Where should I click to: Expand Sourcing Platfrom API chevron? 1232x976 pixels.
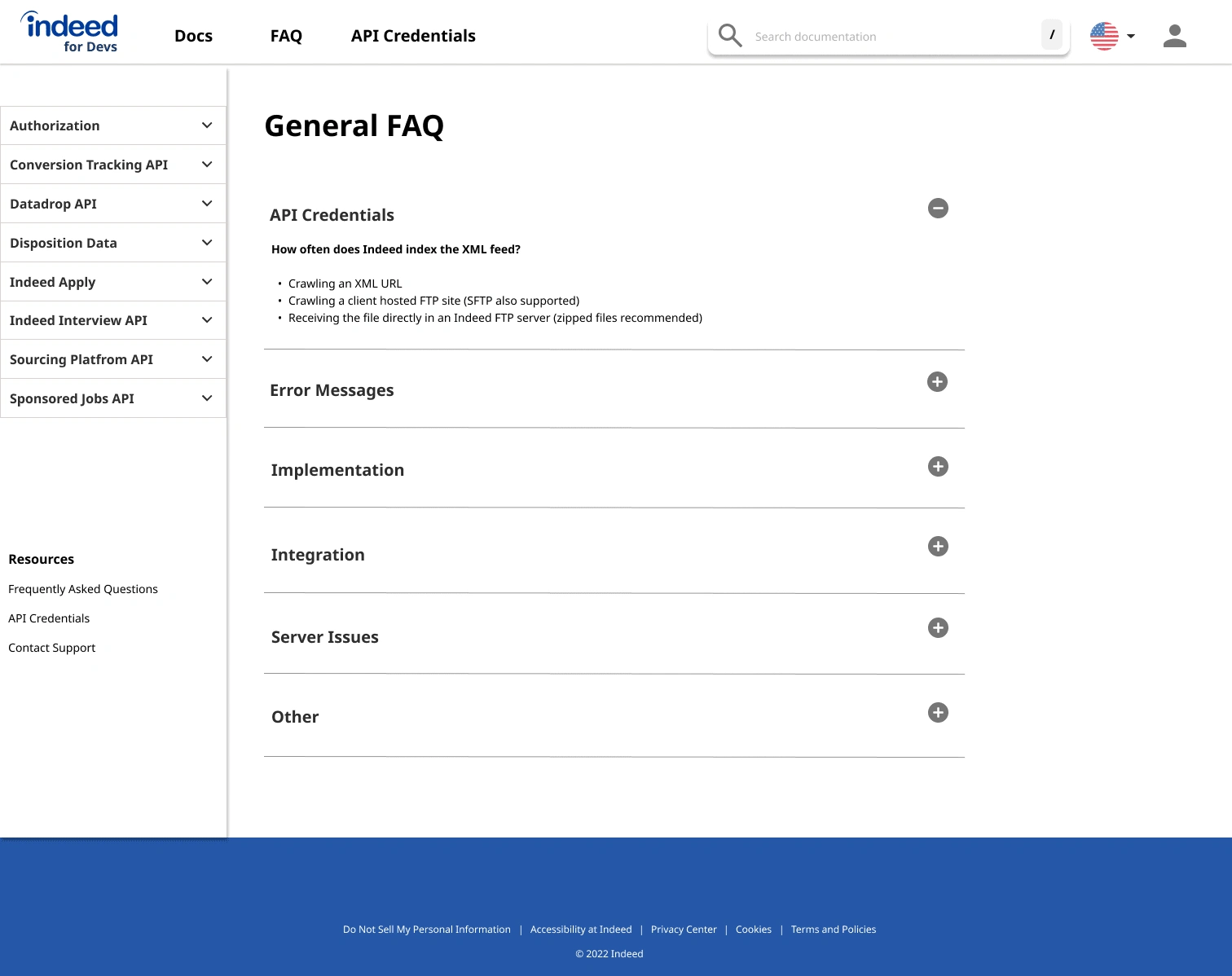[207, 359]
